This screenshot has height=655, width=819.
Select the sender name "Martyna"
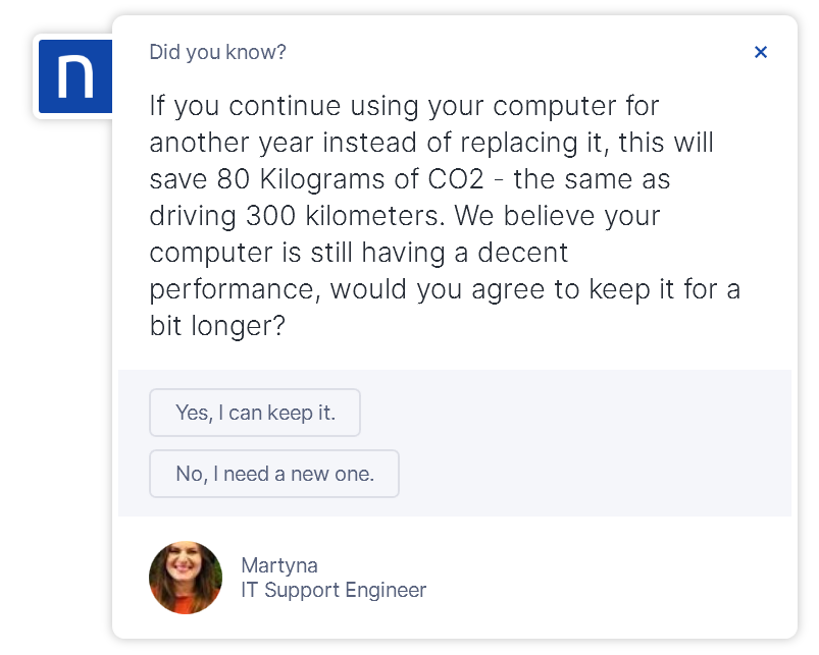click(x=279, y=566)
